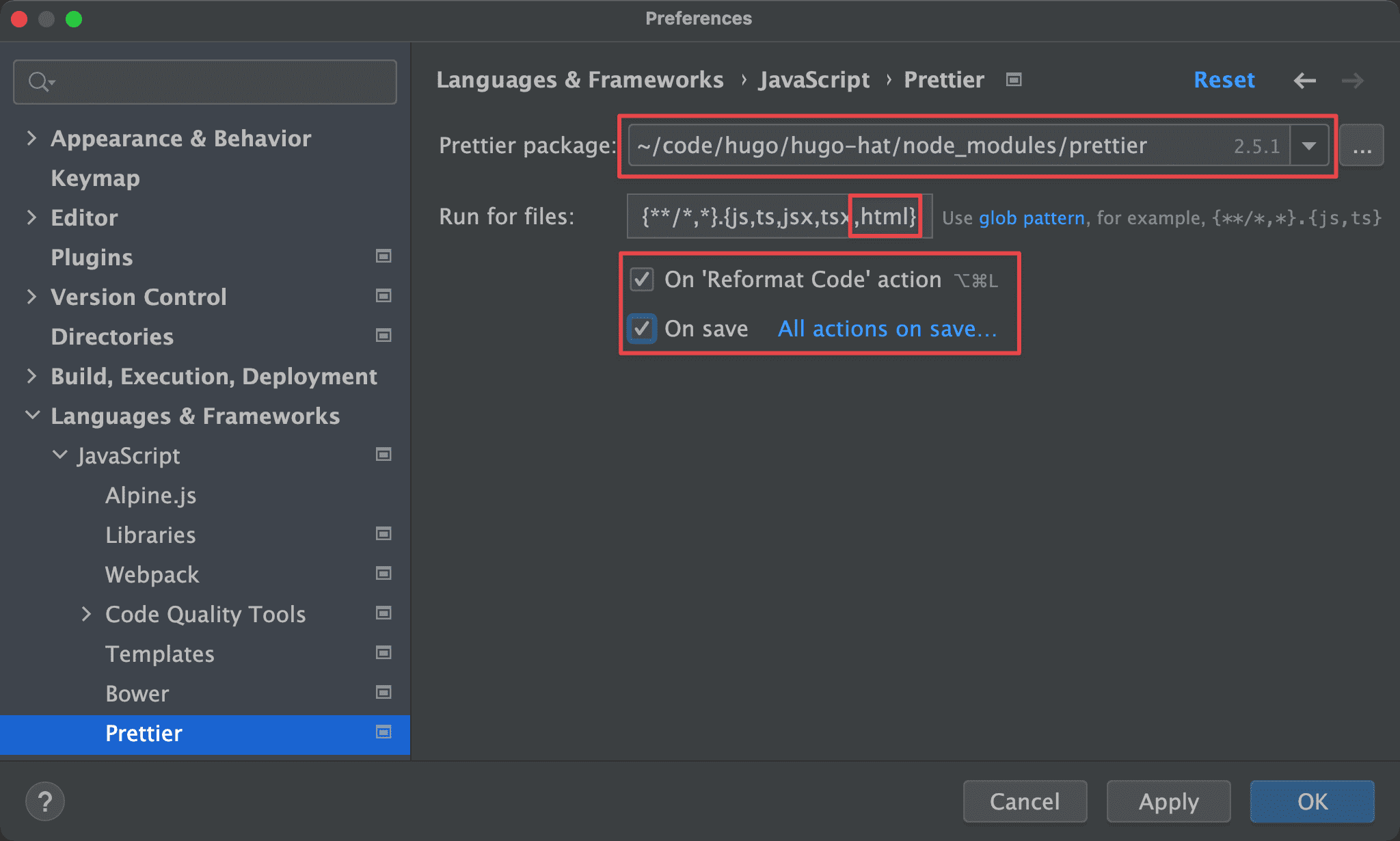Viewport: 1400px width, 841px height.
Task: Click the Apply button
Action: click(x=1168, y=801)
